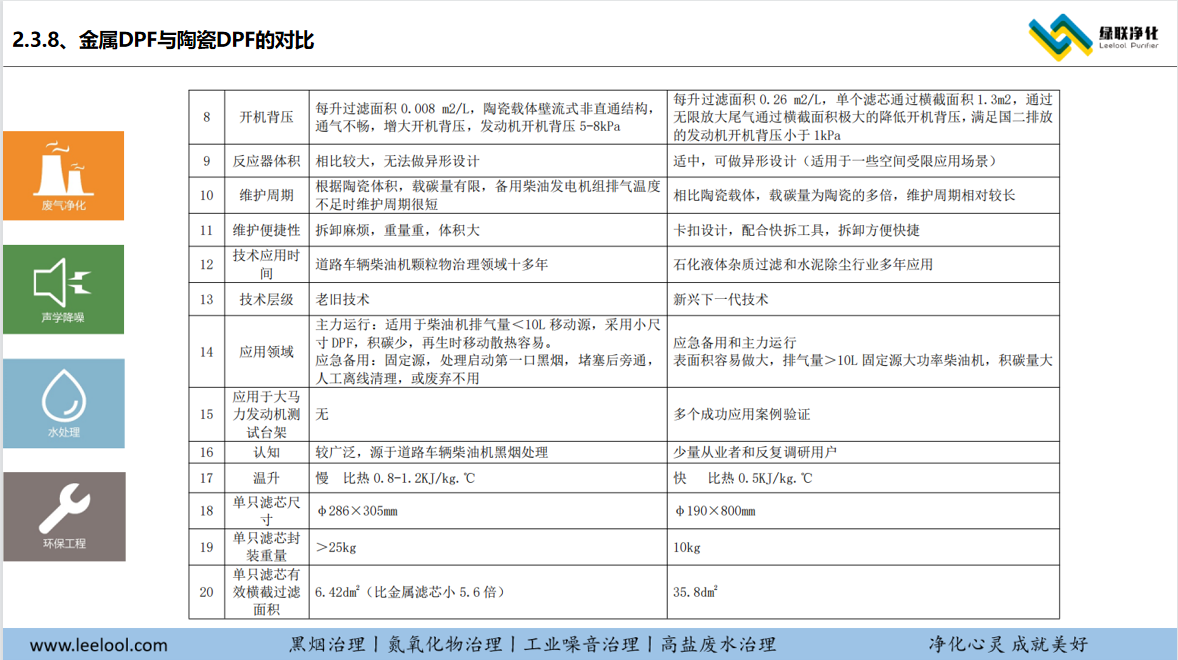Select the 35.8dm² filter area cell
This screenshot has height=660, width=1178.
tap(697, 592)
